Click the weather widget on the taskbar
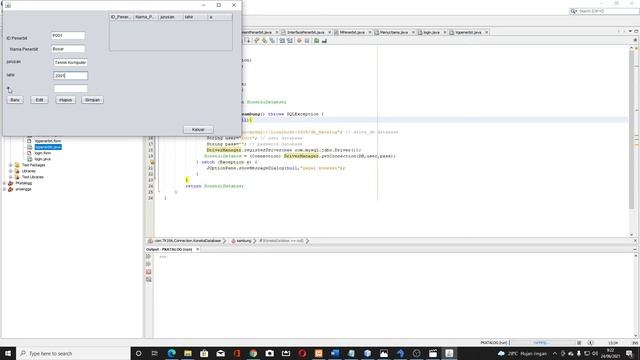Image resolution: width=640 pixels, height=360 pixels. click(523, 353)
